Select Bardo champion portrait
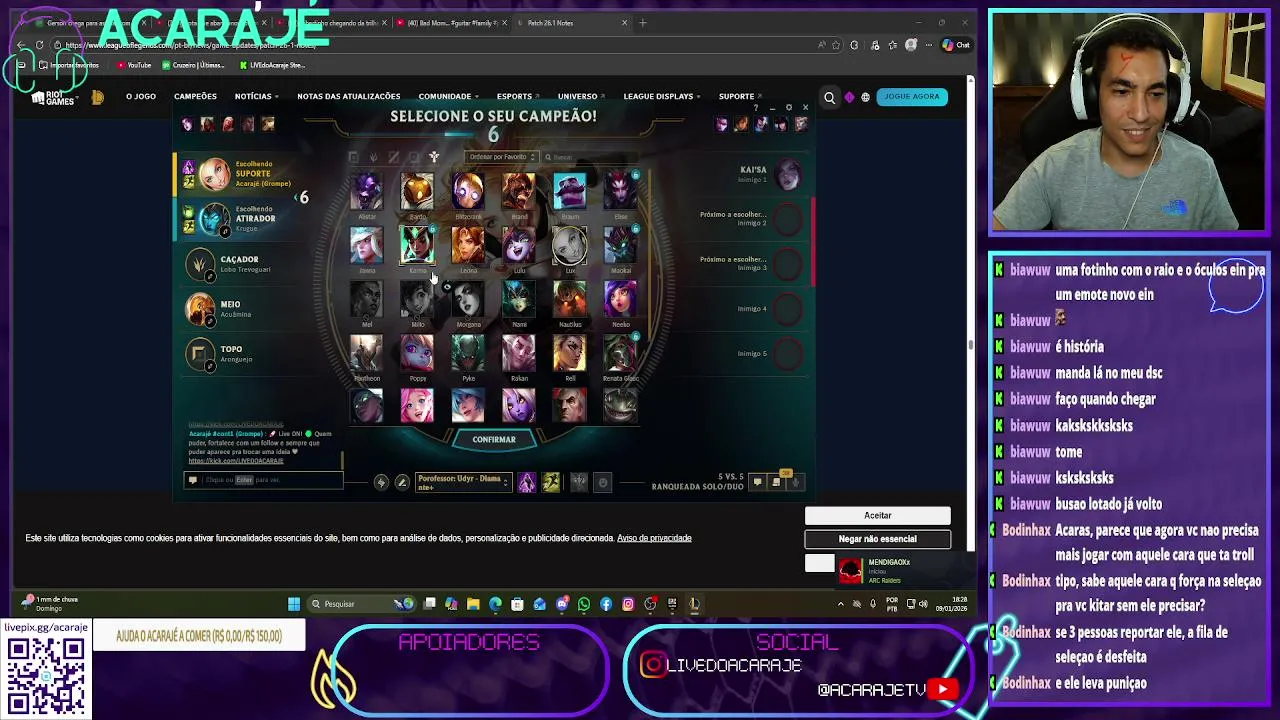Image resolution: width=1280 pixels, height=720 pixels. (417, 190)
